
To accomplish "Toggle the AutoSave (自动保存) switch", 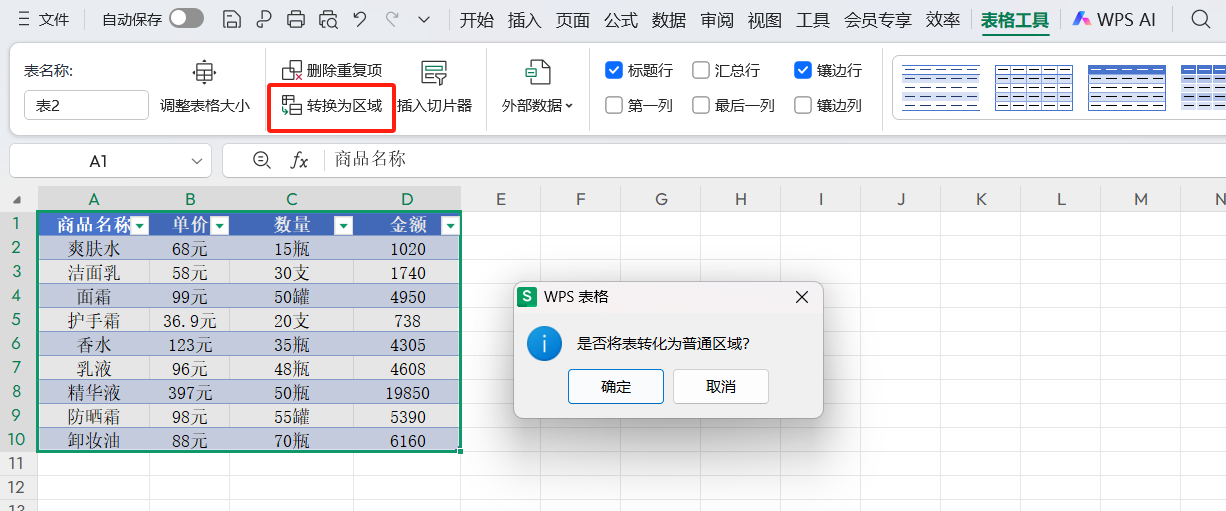I will click(x=186, y=19).
